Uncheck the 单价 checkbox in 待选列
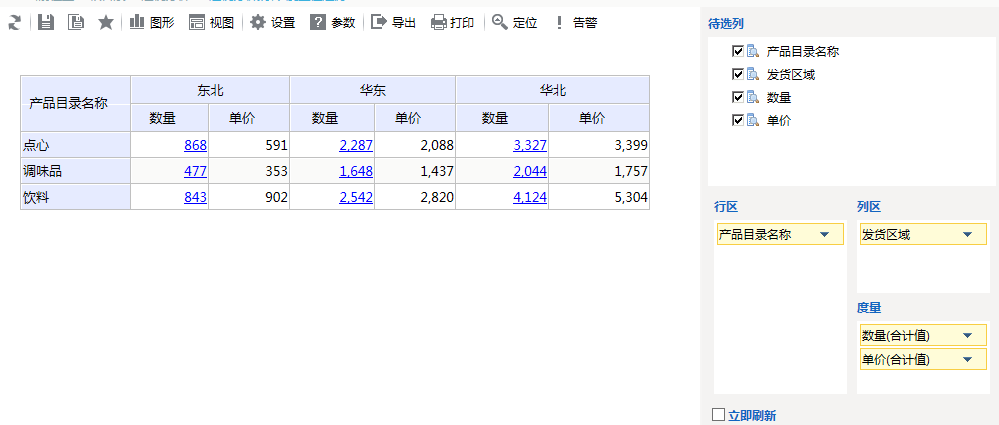This screenshot has width=999, height=425. 738,120
